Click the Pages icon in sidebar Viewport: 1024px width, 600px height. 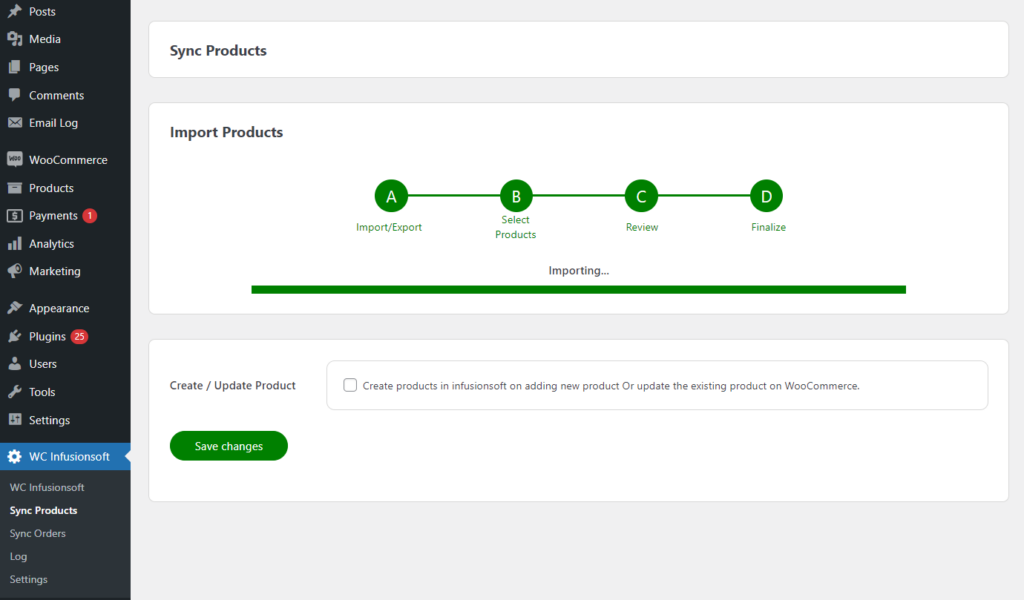[x=14, y=67]
